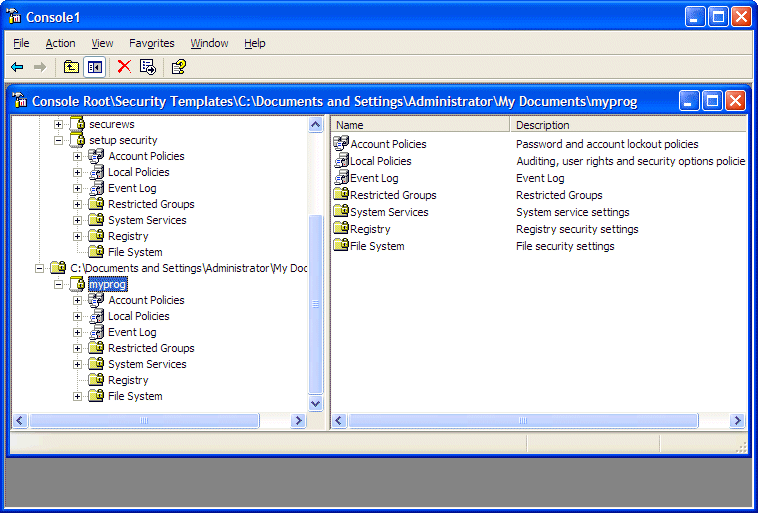Click the securews template icon in tree
This screenshot has height=513, width=758.
pyautogui.click(x=78, y=124)
